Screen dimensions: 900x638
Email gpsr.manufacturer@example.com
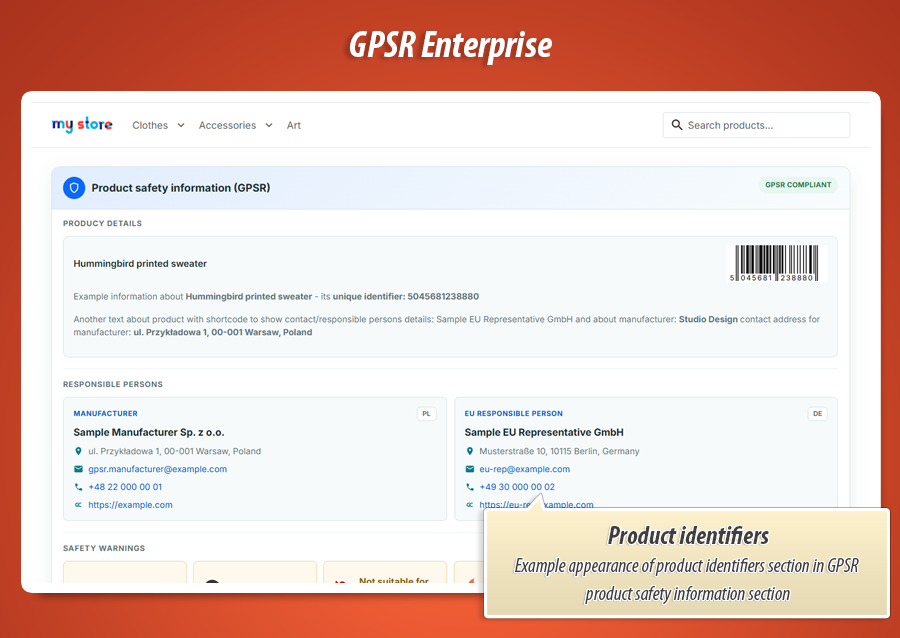tap(157, 469)
